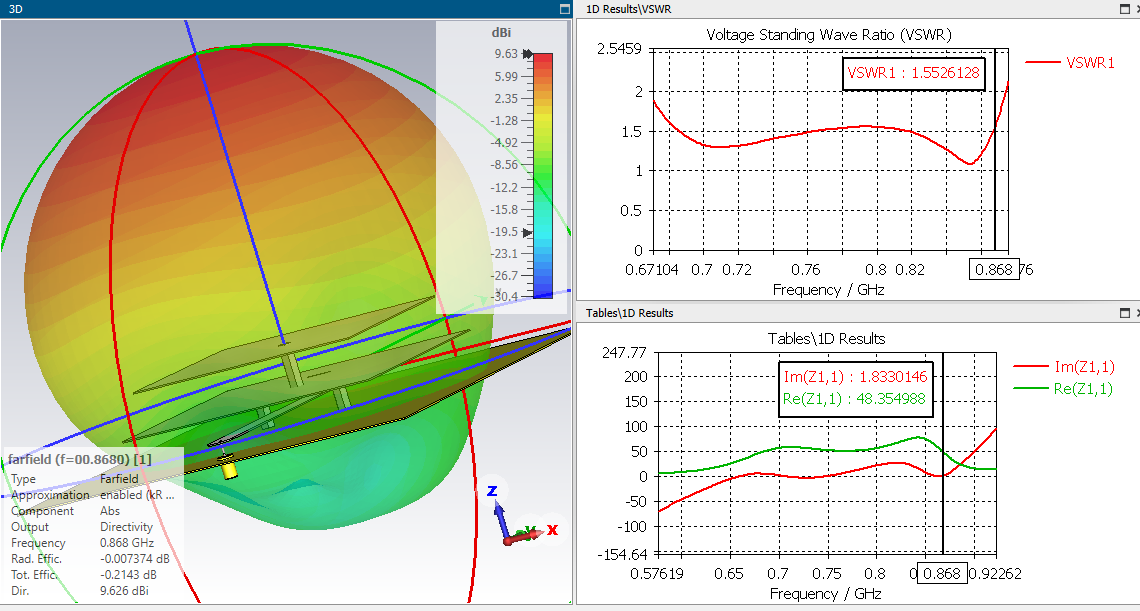Click the 0.868 marker label in the impedance plot
The height and width of the screenshot is (611, 1140).
[943, 573]
